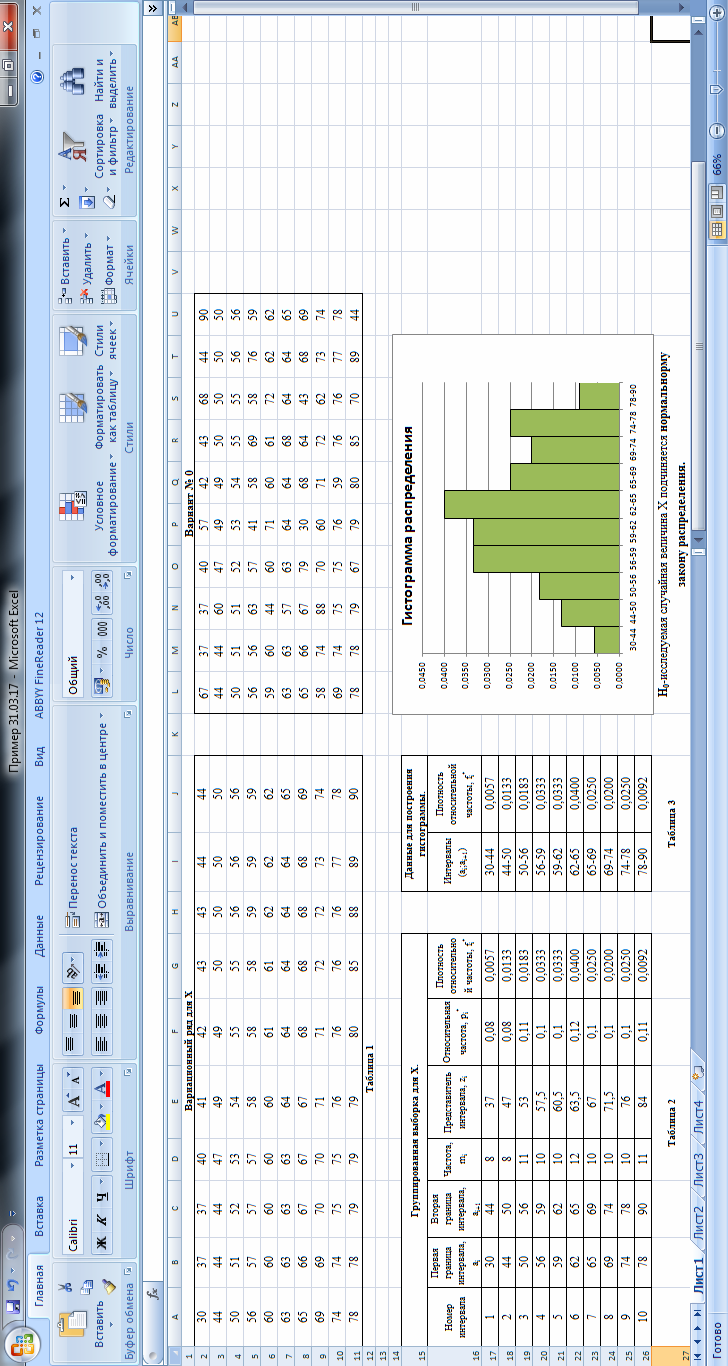Click the Cut scissors icon
This screenshot has height=1366, width=728.
click(x=65, y=1287)
